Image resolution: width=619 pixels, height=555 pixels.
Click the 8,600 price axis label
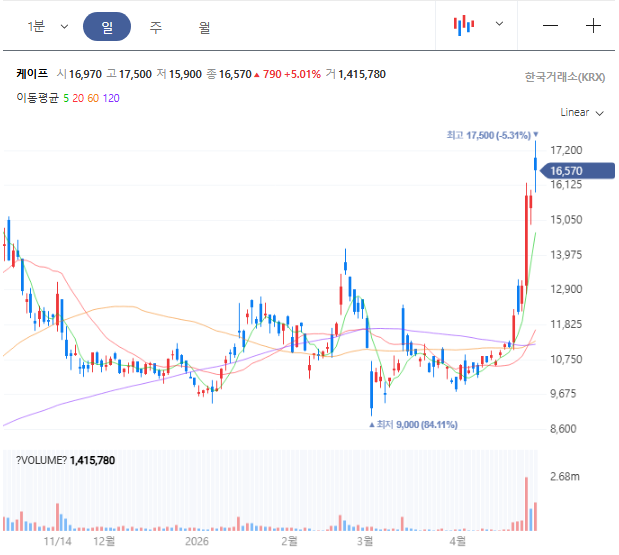tap(563, 429)
